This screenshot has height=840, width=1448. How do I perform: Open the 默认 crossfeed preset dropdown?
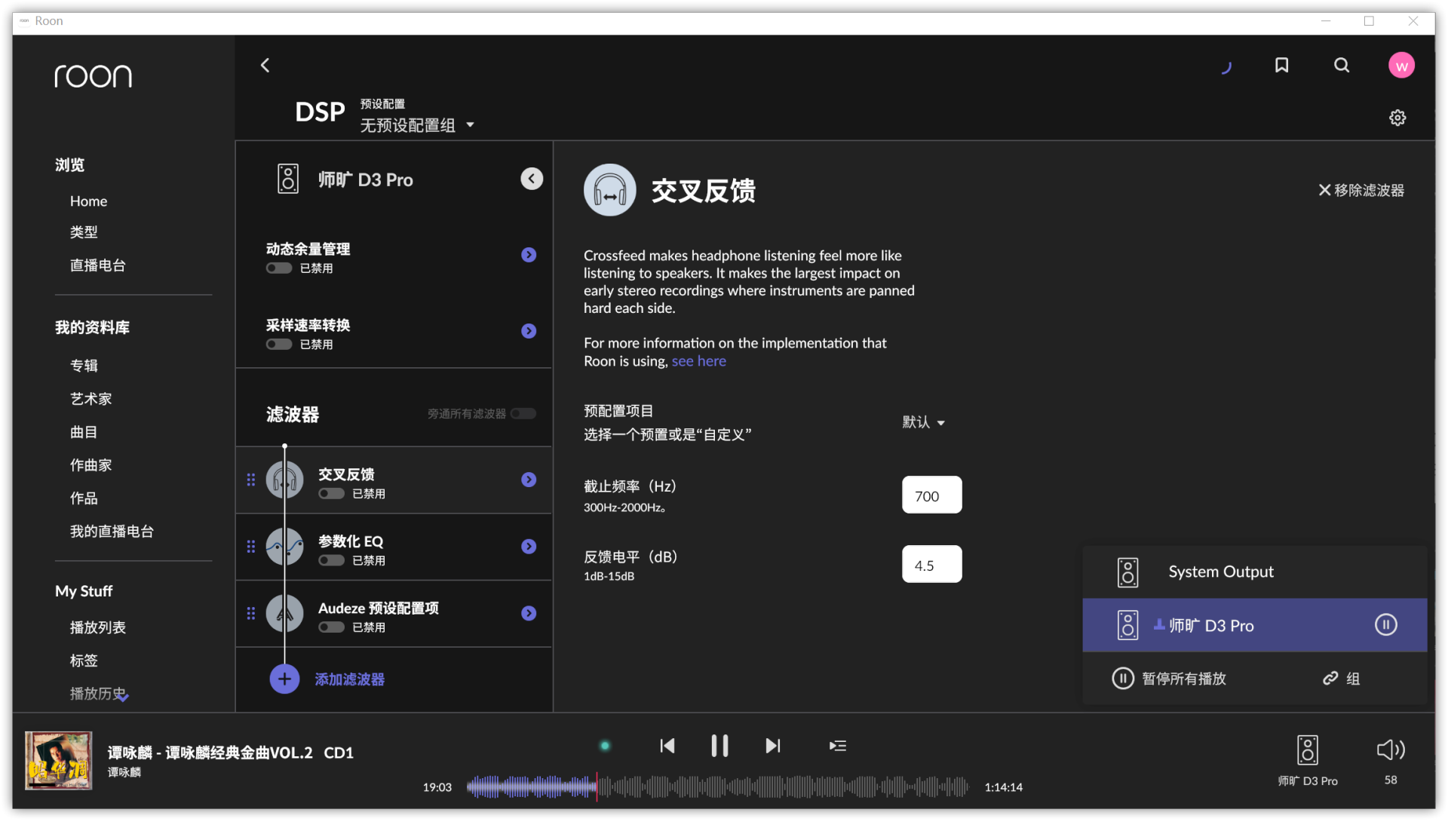tap(924, 422)
